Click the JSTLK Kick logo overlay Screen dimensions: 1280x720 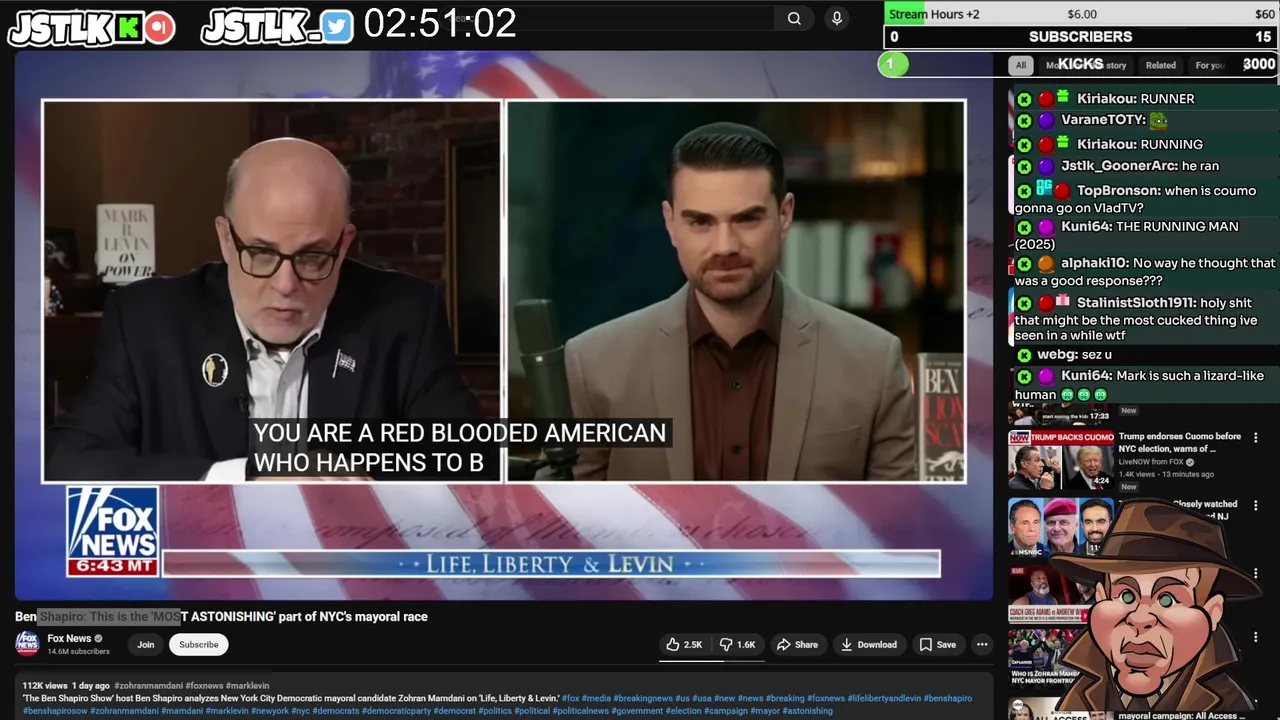point(92,28)
